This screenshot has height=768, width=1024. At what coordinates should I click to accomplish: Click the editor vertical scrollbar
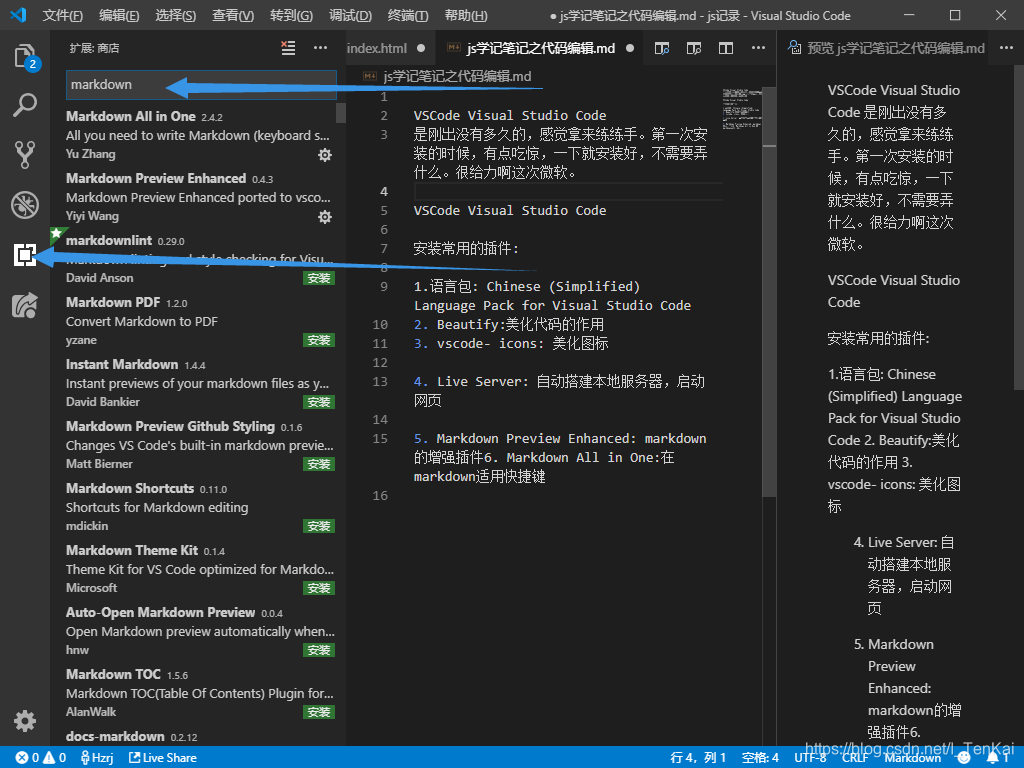coord(769,291)
